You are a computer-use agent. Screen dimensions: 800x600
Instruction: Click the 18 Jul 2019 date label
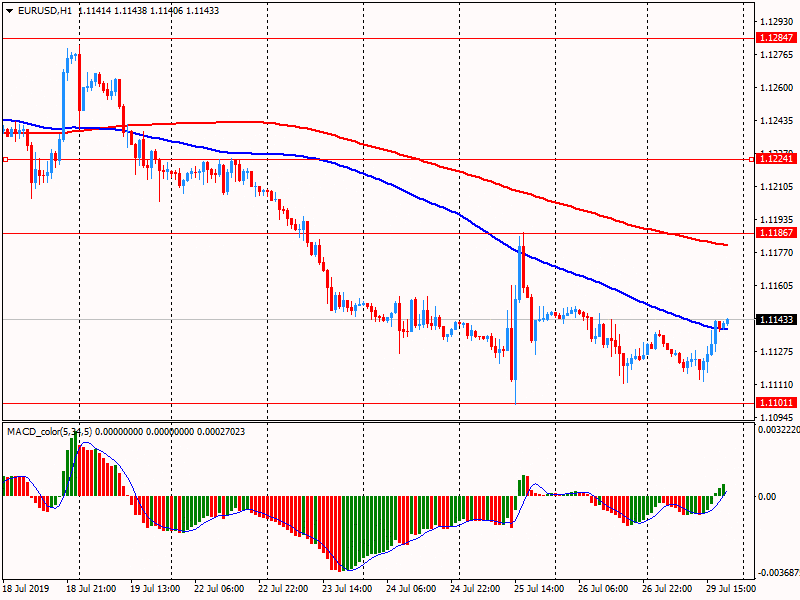26,588
